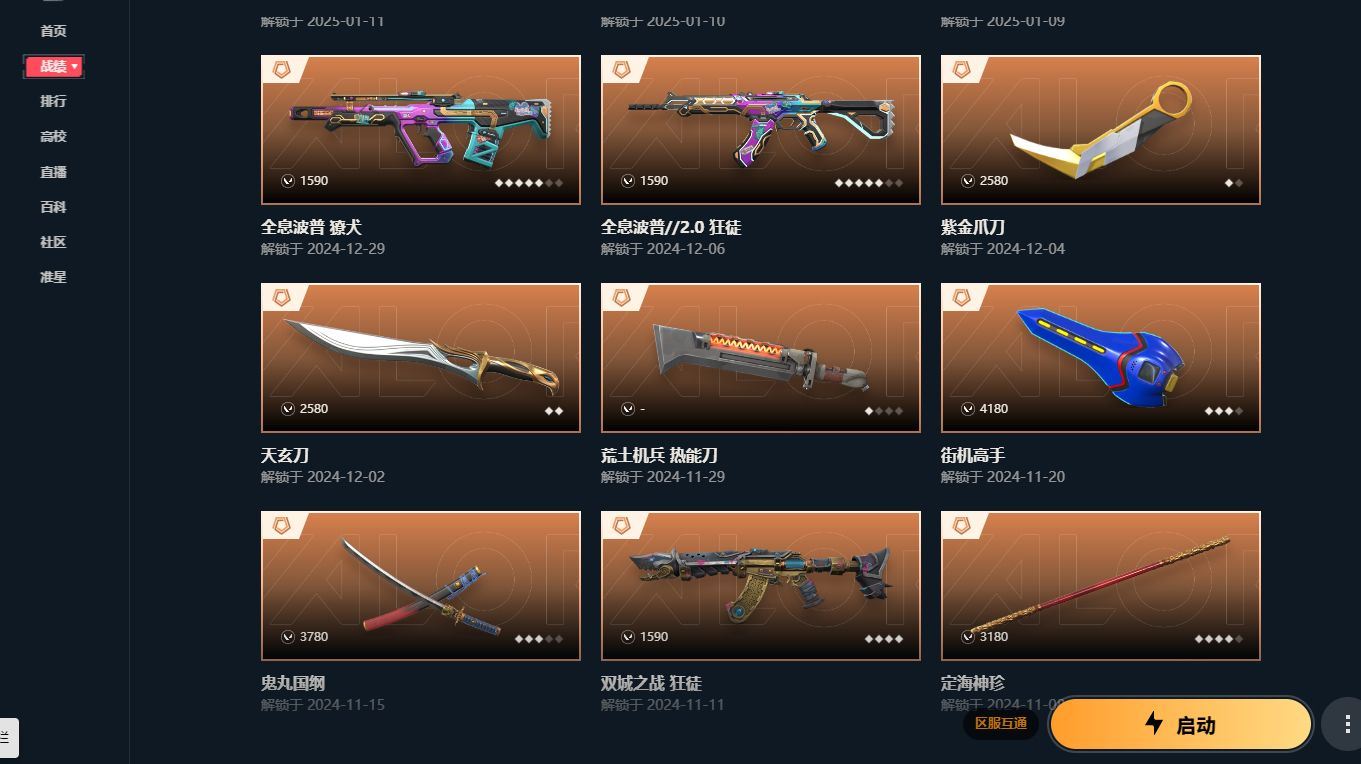Open 准星 sidebar item
Screen dimensions: 1361x764
point(54,277)
